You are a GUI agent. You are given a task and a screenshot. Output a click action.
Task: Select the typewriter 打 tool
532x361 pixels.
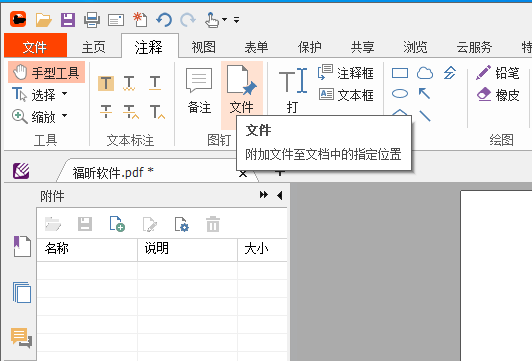tap(292, 91)
